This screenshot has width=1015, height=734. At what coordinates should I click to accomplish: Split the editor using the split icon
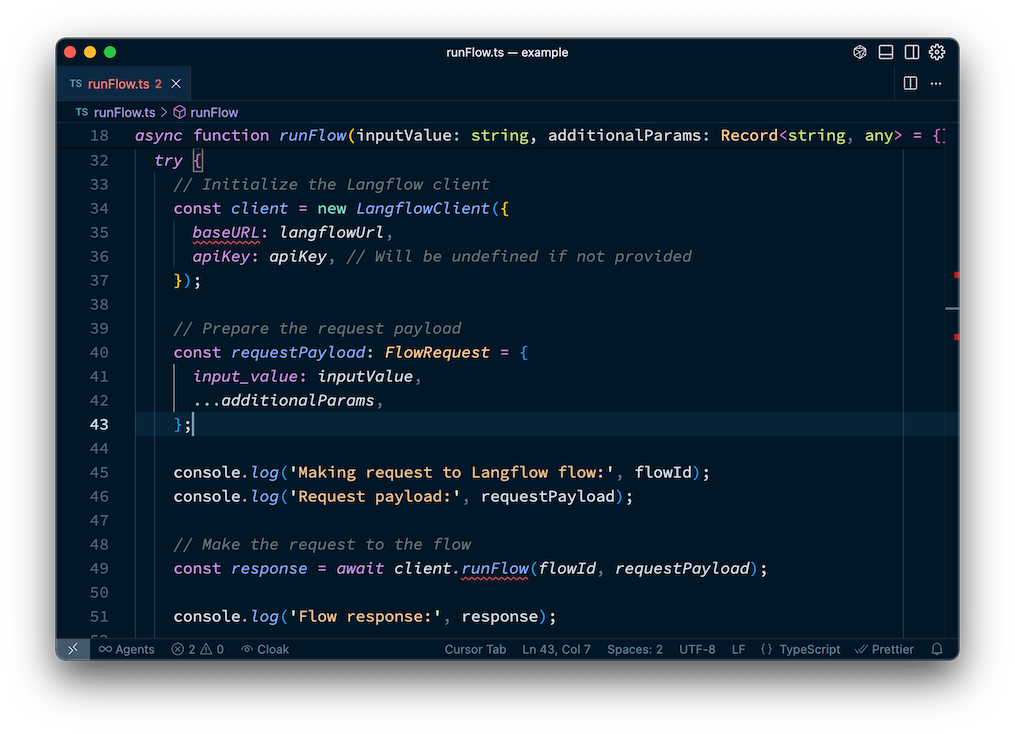coord(909,83)
